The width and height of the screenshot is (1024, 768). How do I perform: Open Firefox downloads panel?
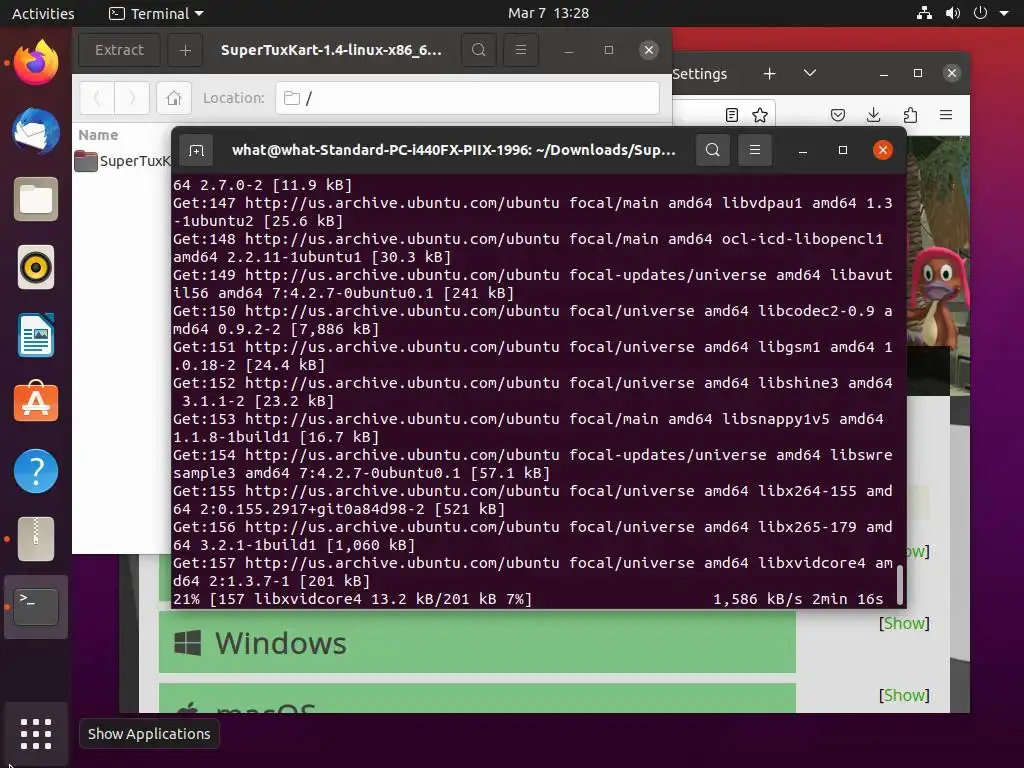pyautogui.click(x=873, y=116)
